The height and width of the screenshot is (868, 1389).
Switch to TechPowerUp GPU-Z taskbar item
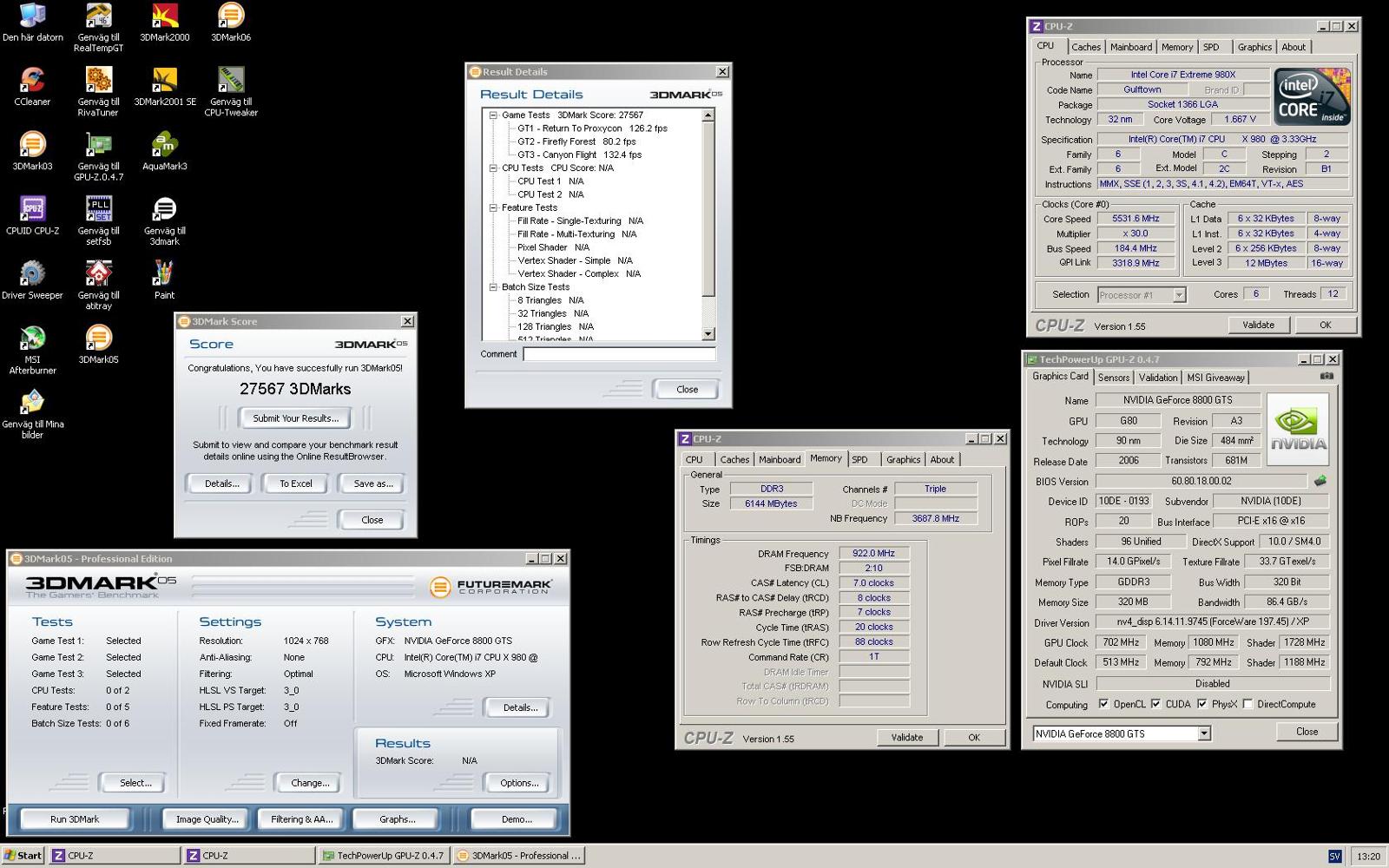tap(383, 856)
